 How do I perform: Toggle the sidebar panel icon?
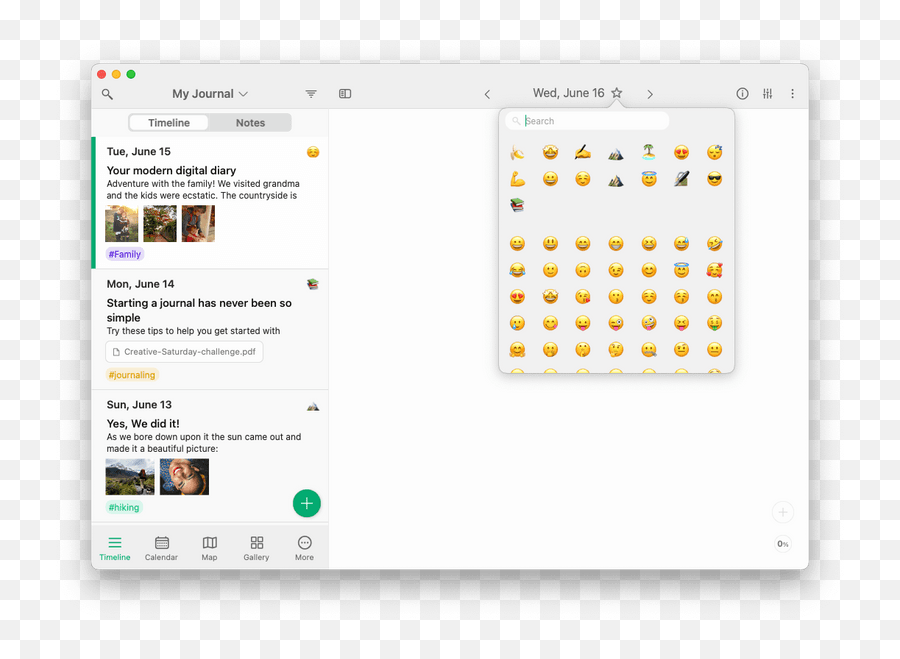point(345,93)
